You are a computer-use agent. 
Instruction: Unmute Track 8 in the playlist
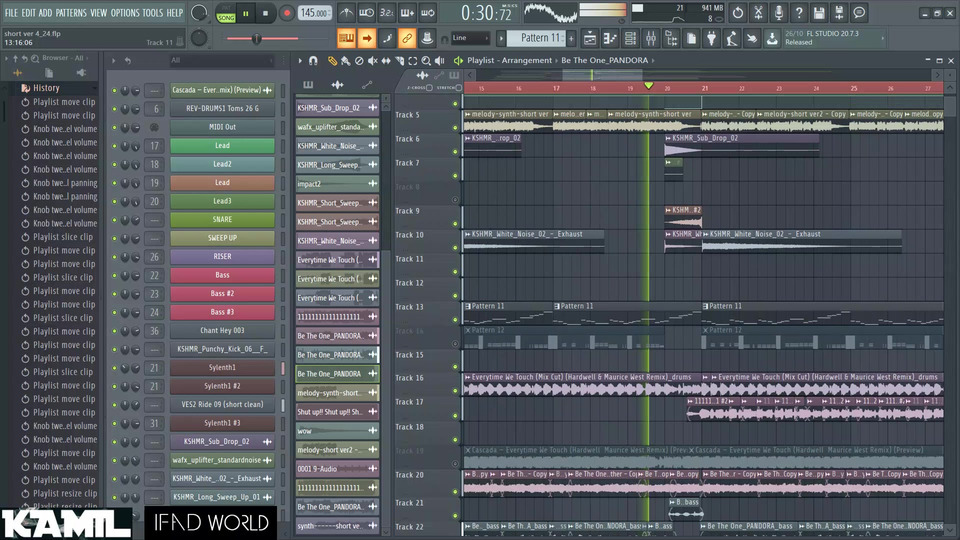click(455, 200)
